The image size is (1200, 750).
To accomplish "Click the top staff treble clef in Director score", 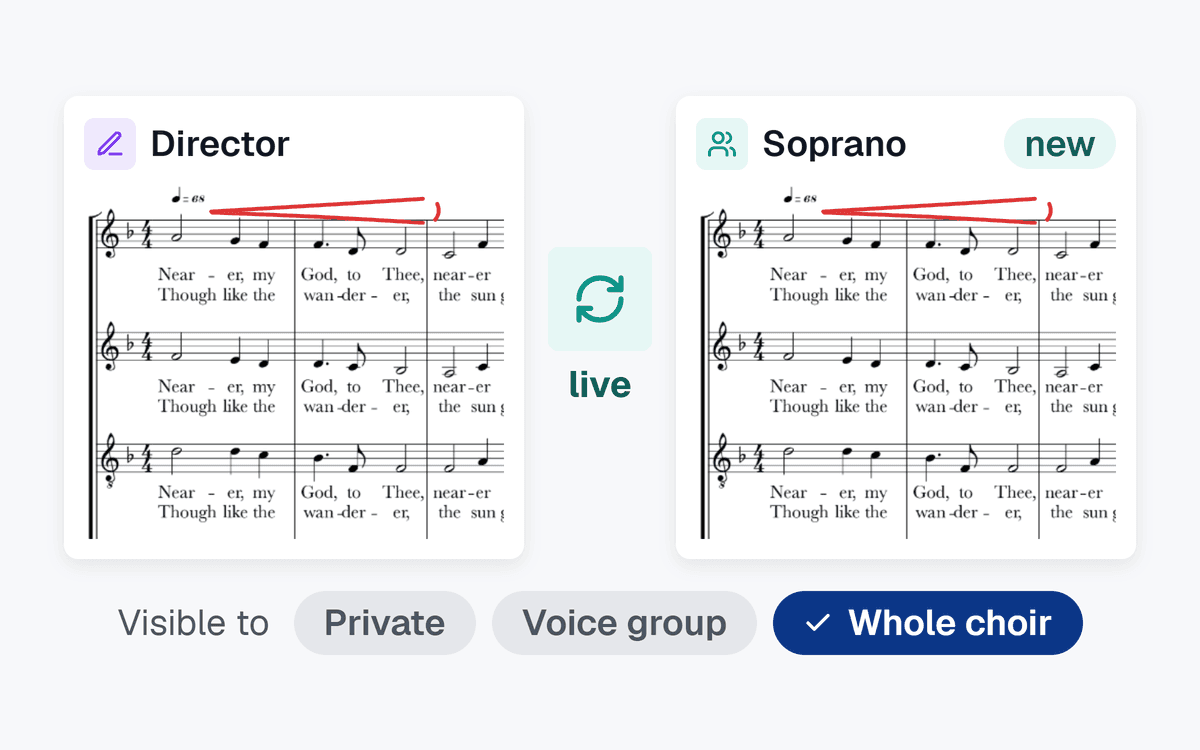I will (x=110, y=237).
